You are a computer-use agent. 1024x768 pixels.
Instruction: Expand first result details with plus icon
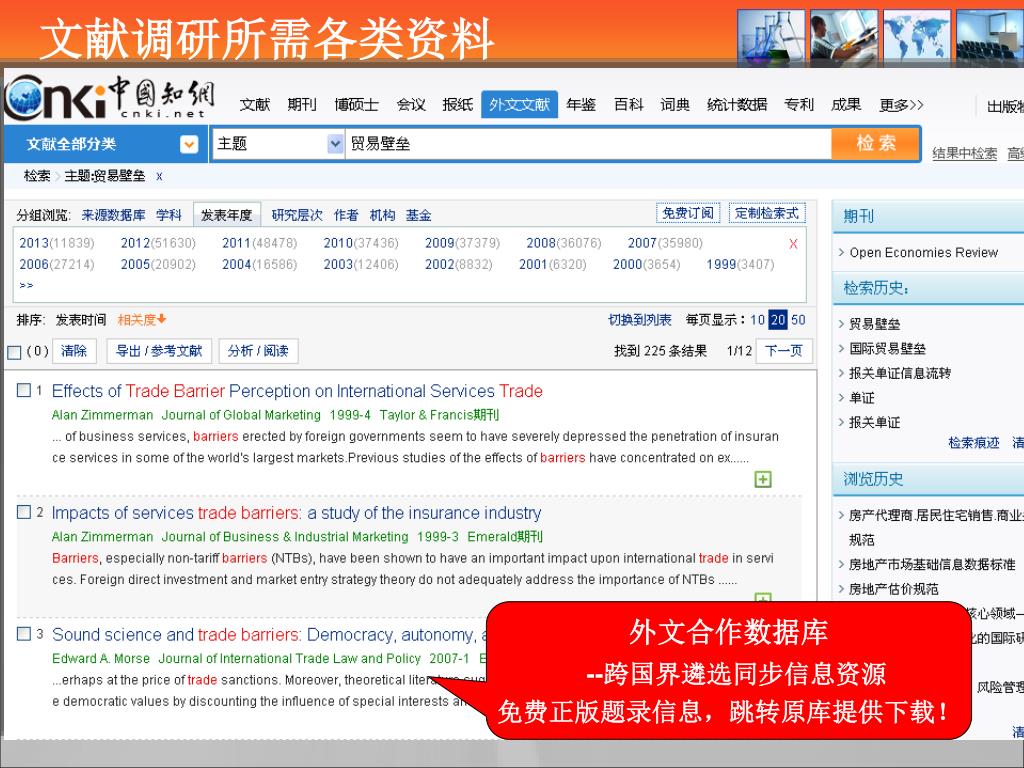pos(763,479)
